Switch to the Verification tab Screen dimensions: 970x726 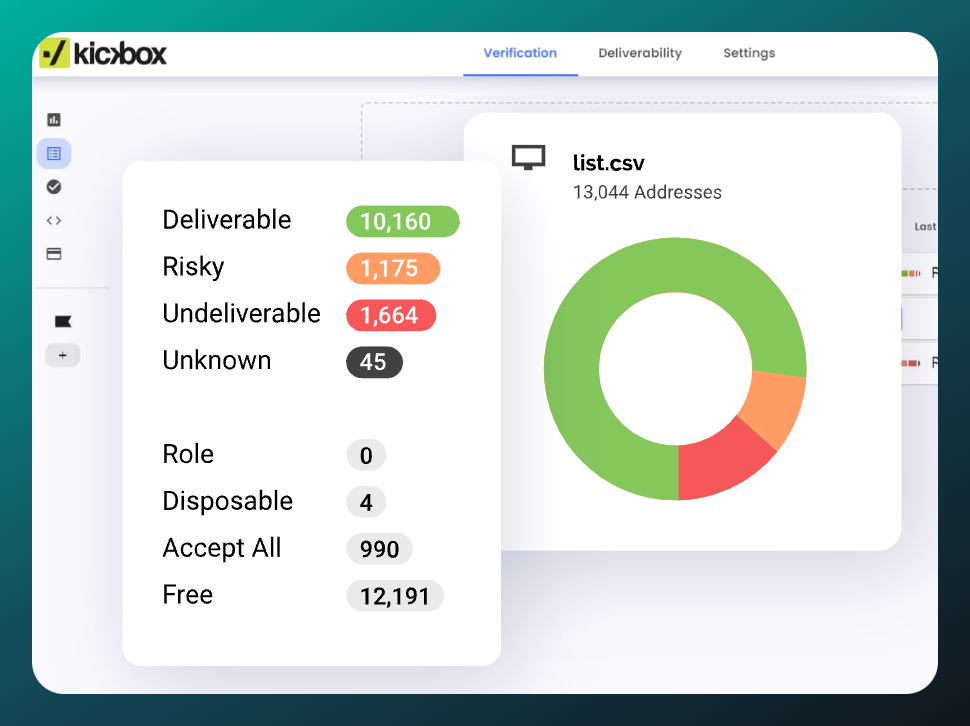click(x=520, y=53)
